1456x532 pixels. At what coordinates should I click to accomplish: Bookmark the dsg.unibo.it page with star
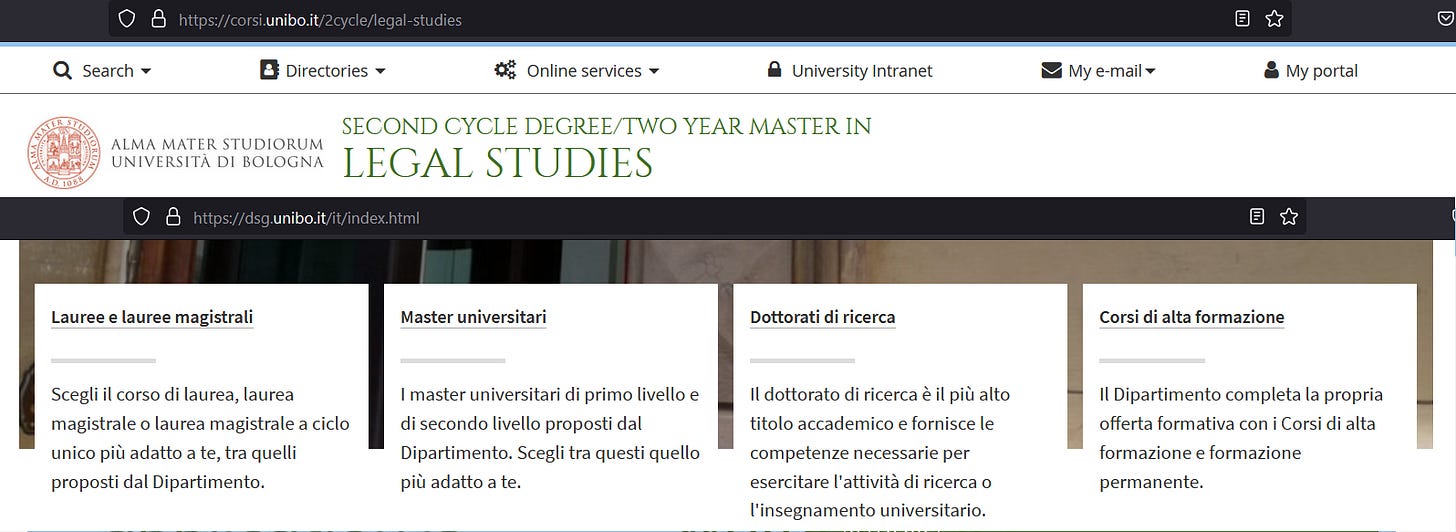[x=1289, y=217]
